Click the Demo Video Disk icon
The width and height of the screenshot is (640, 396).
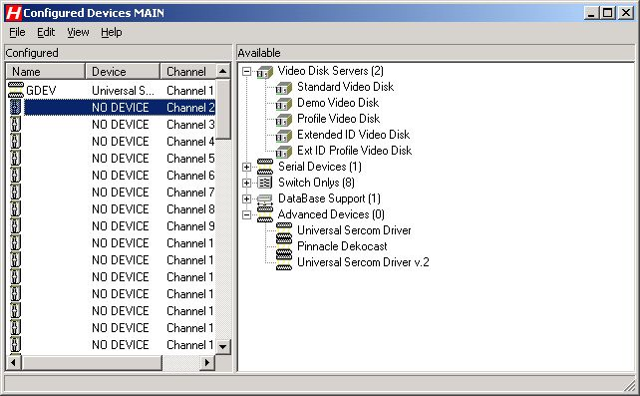pos(284,104)
